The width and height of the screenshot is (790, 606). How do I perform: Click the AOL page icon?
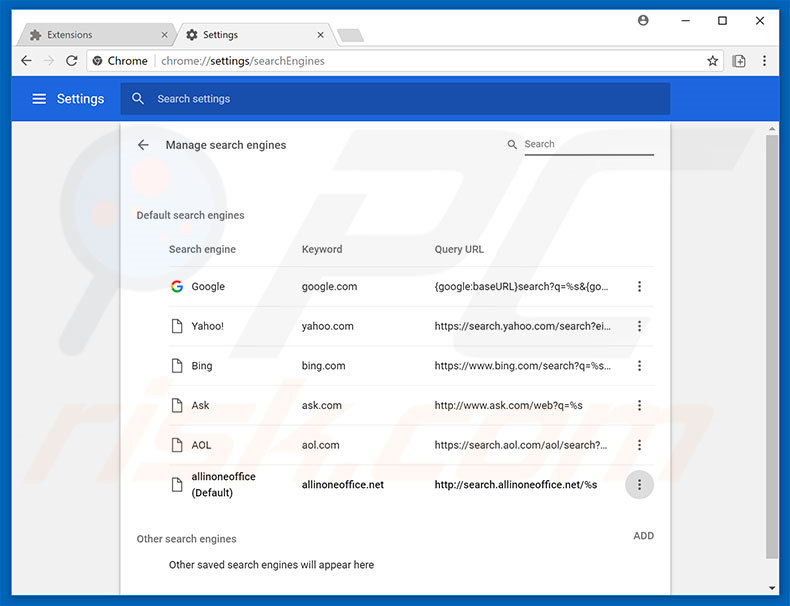(x=177, y=445)
